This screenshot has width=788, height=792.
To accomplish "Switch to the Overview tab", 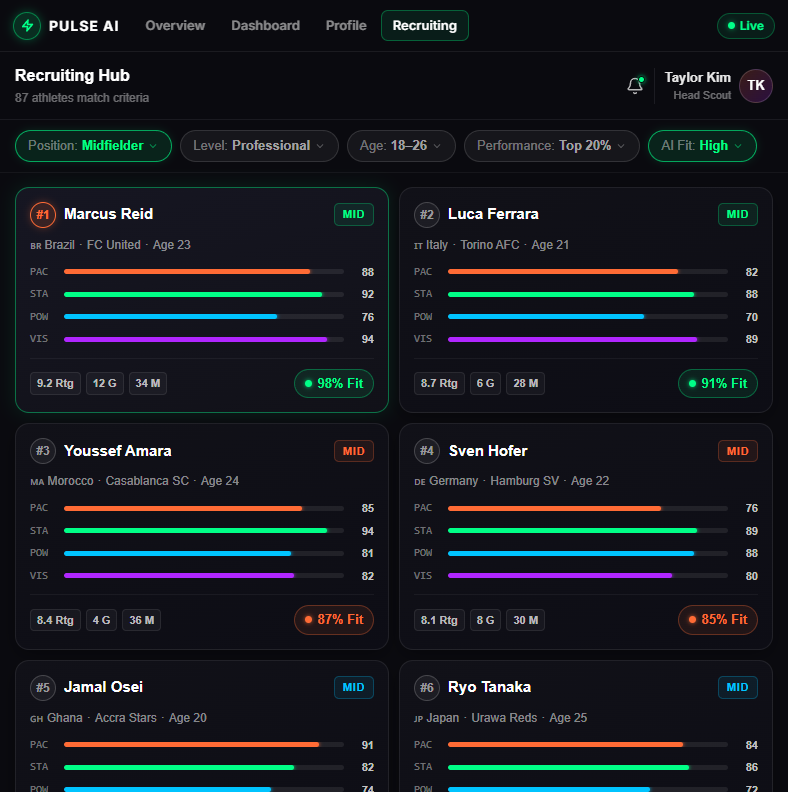I will pos(175,26).
